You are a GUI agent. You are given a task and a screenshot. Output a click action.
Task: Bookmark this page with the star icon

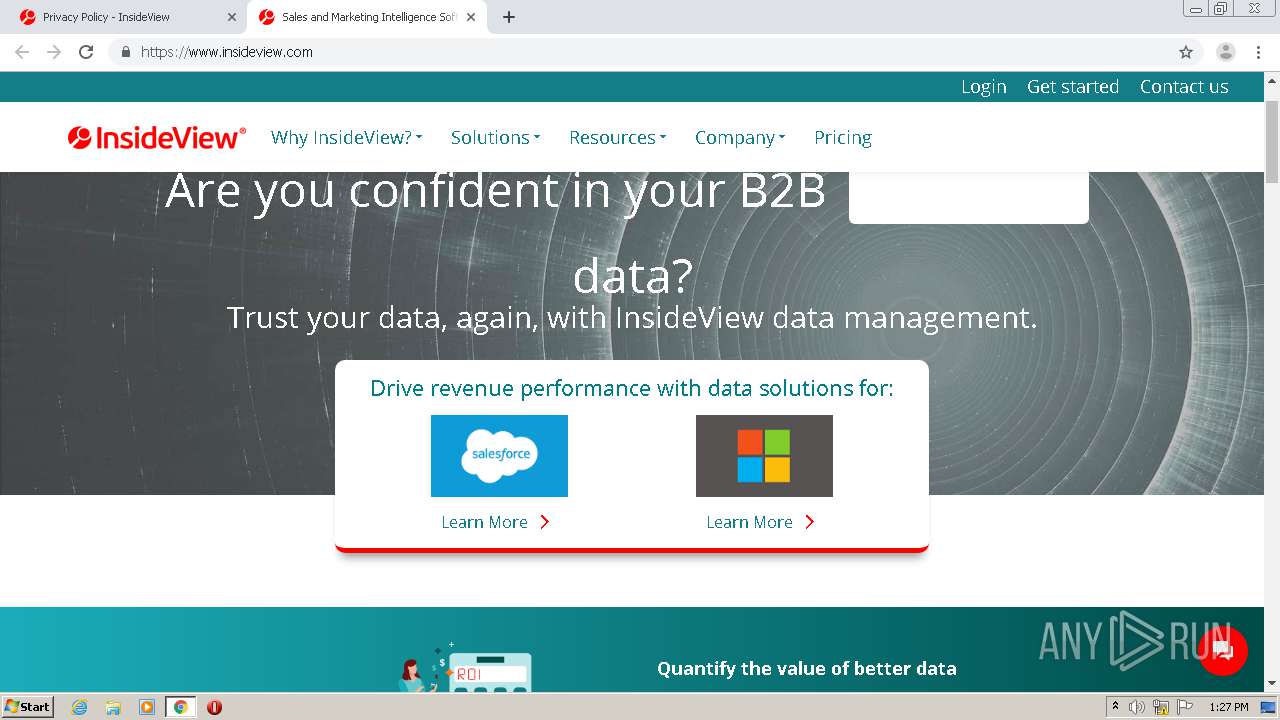(x=1186, y=52)
